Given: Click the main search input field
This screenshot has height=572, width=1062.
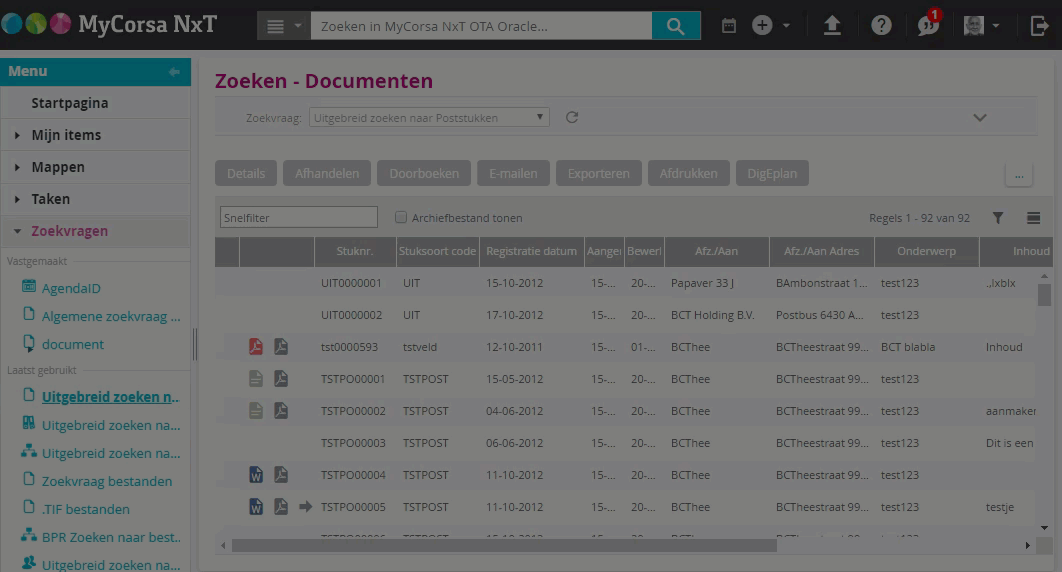Looking at the screenshot, I should pos(482,26).
